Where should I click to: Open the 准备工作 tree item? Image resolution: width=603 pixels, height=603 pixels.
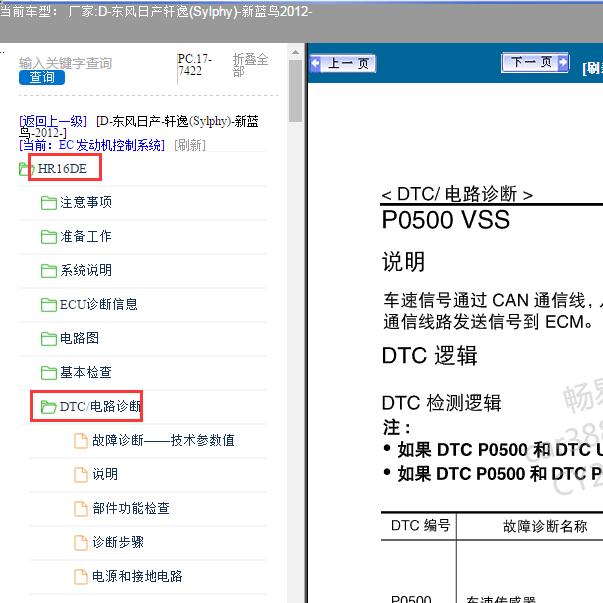pyautogui.click(x=86, y=236)
